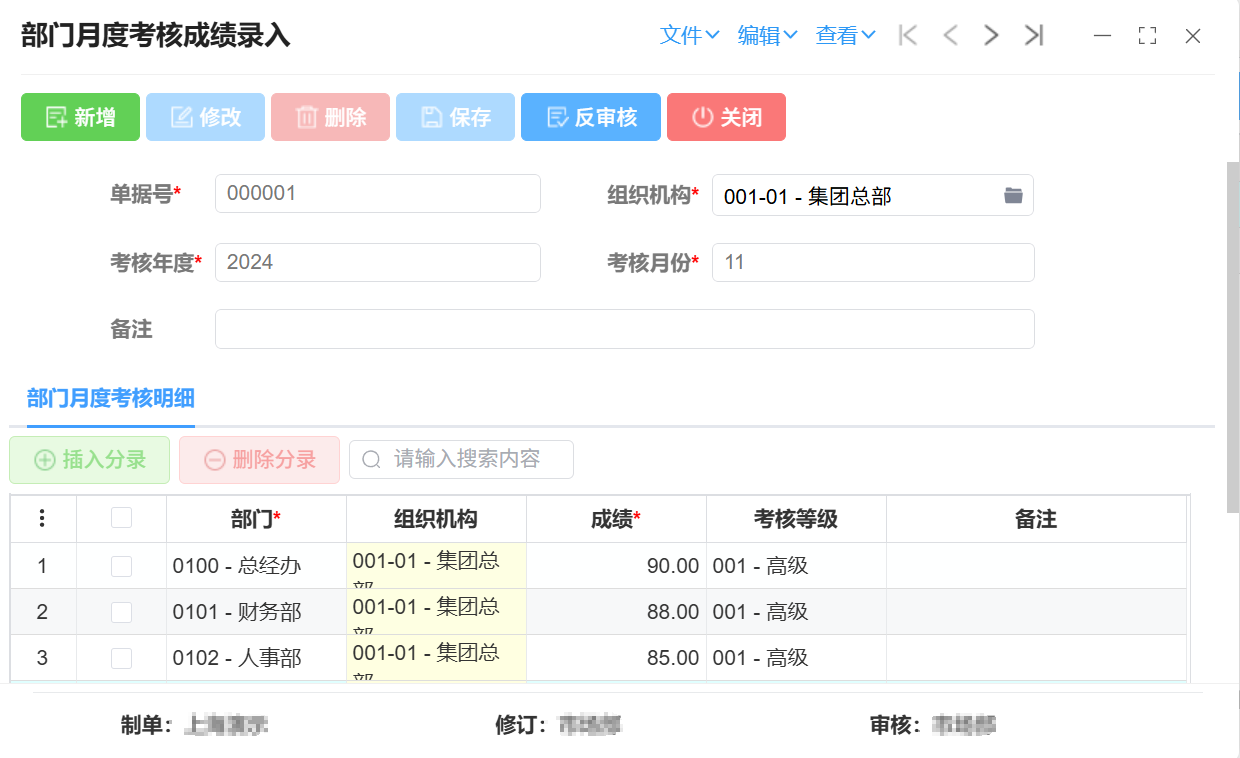Open the 编辑 dropdown menu
The width and height of the screenshot is (1240, 758).
tap(767, 36)
